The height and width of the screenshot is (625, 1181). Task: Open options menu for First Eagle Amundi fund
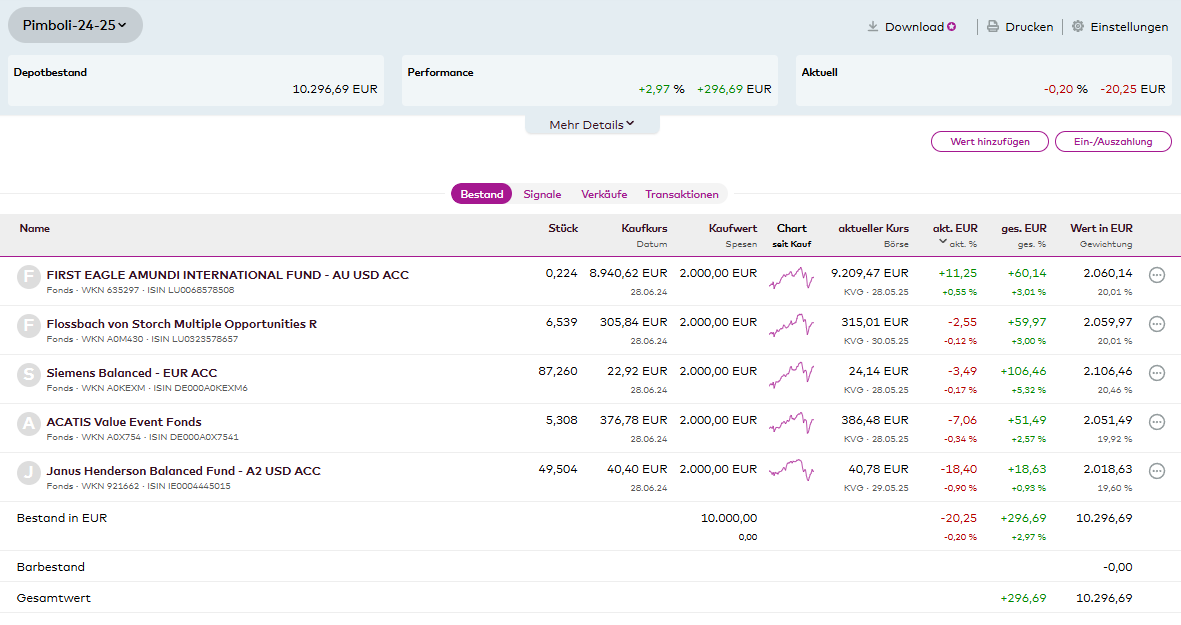1157,275
